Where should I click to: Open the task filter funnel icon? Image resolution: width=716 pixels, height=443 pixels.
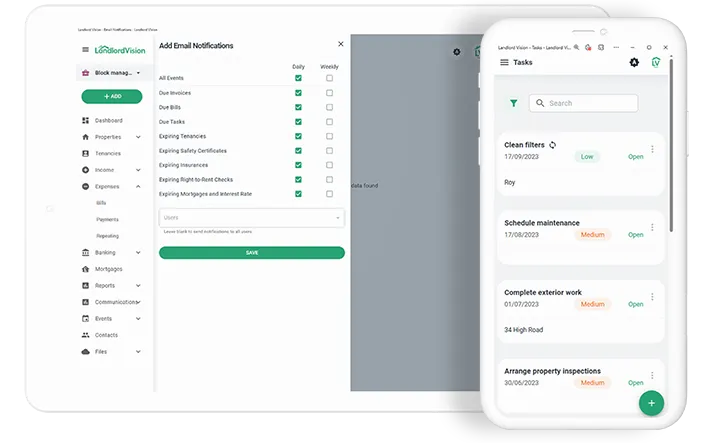pos(514,103)
